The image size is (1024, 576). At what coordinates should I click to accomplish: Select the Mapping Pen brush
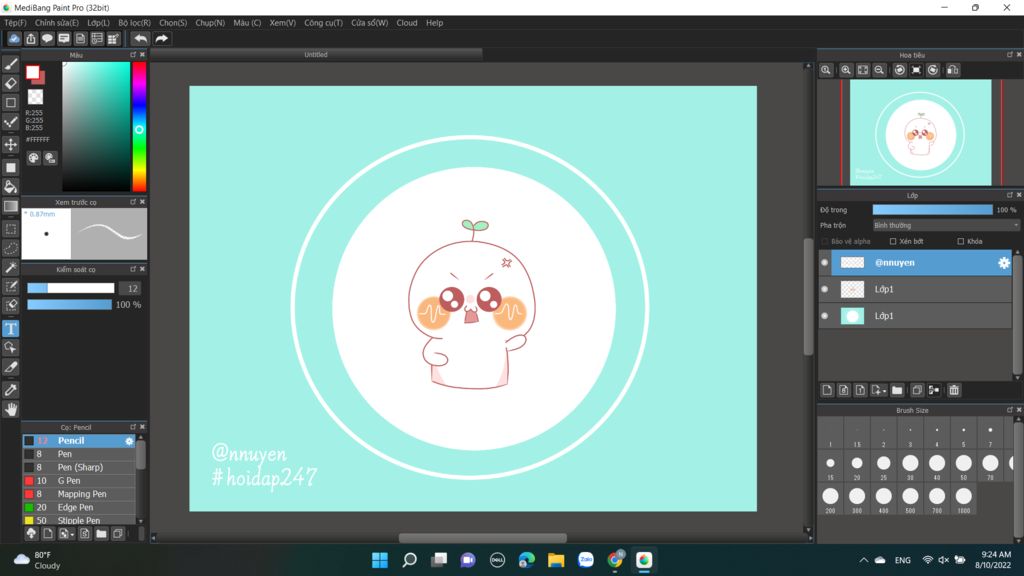click(x=79, y=494)
